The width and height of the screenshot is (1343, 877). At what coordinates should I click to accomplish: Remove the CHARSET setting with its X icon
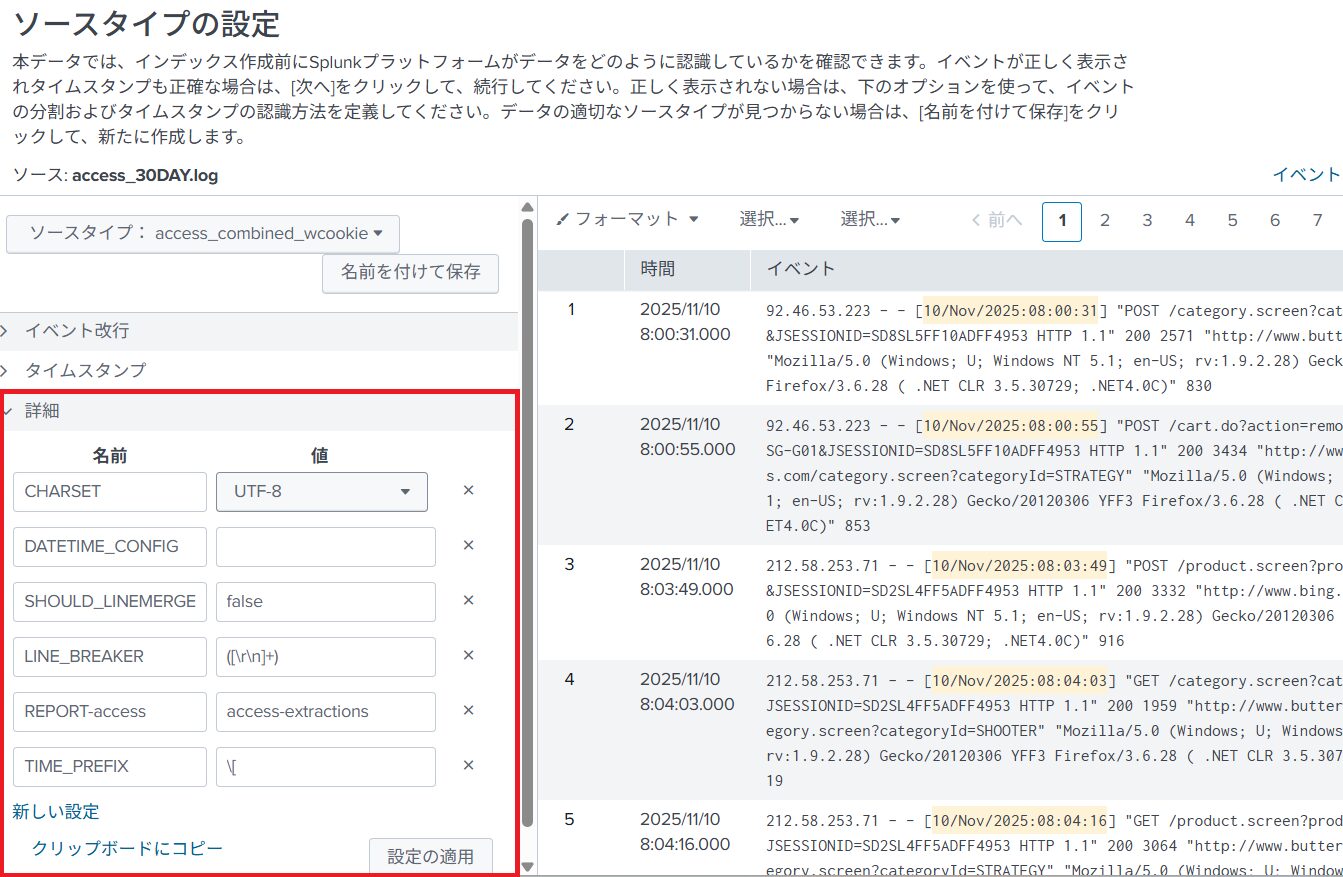467,491
